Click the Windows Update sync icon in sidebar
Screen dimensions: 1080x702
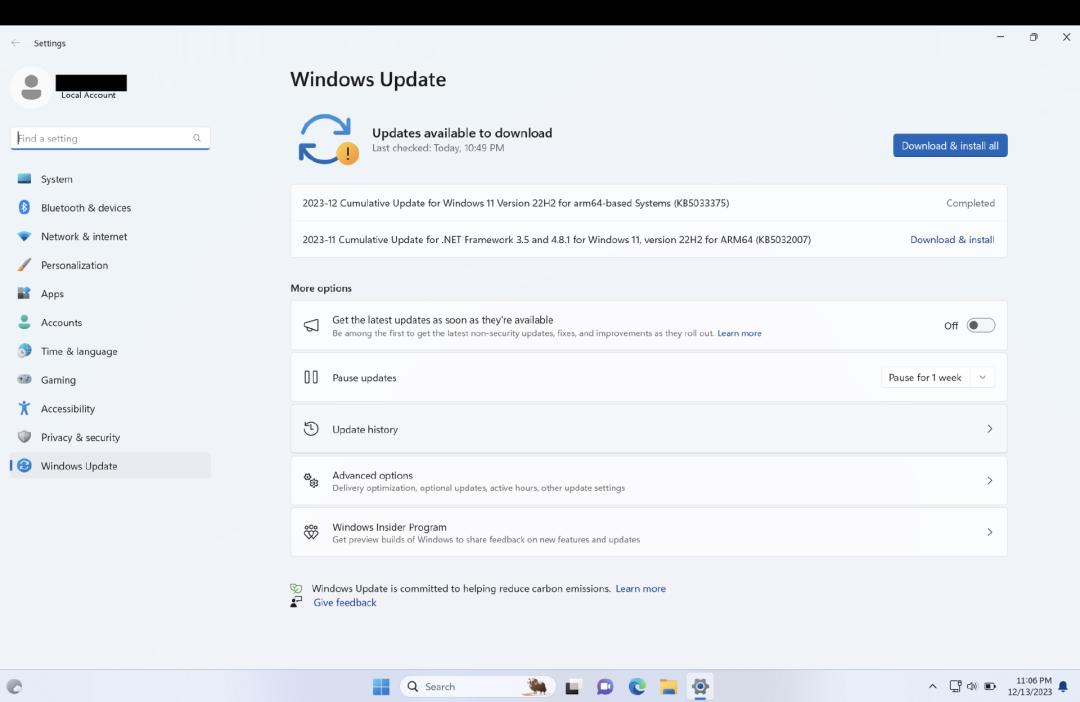point(24,466)
